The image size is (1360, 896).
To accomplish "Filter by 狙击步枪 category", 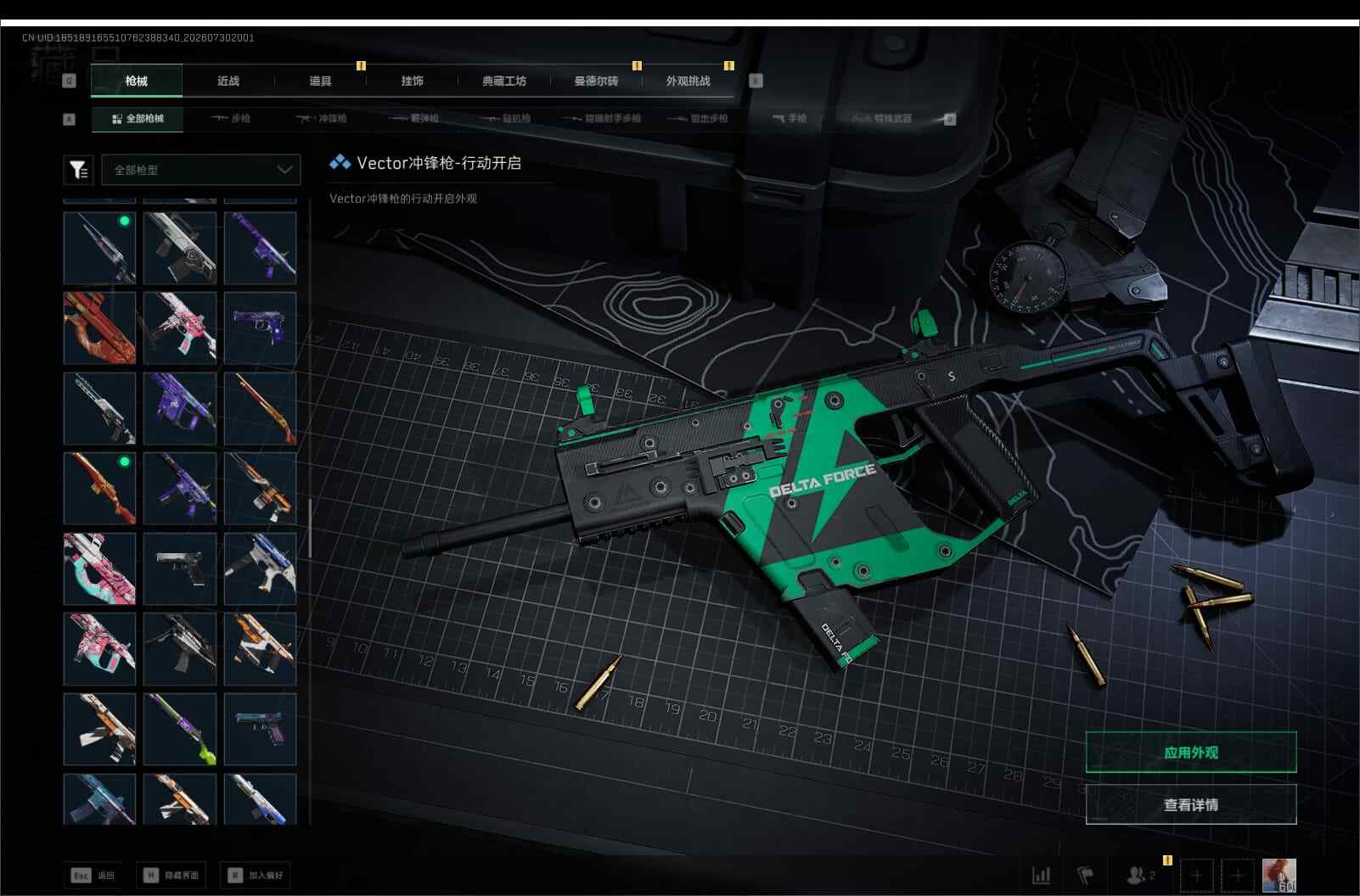I will click(699, 119).
